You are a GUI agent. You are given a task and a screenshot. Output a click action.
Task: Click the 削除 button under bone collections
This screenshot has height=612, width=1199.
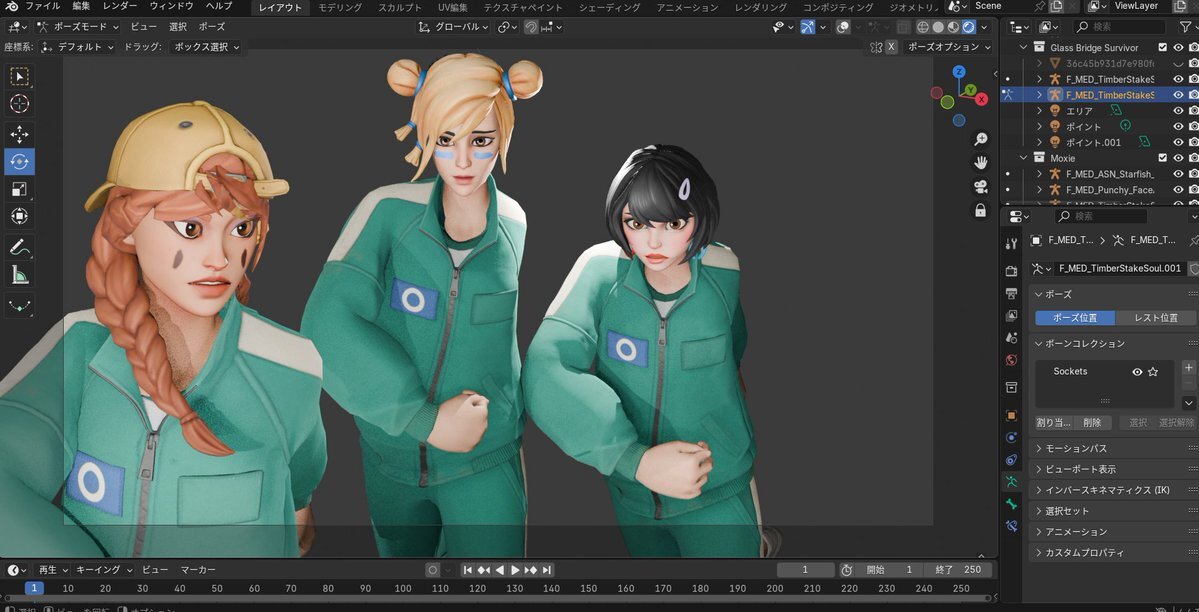click(x=1093, y=422)
